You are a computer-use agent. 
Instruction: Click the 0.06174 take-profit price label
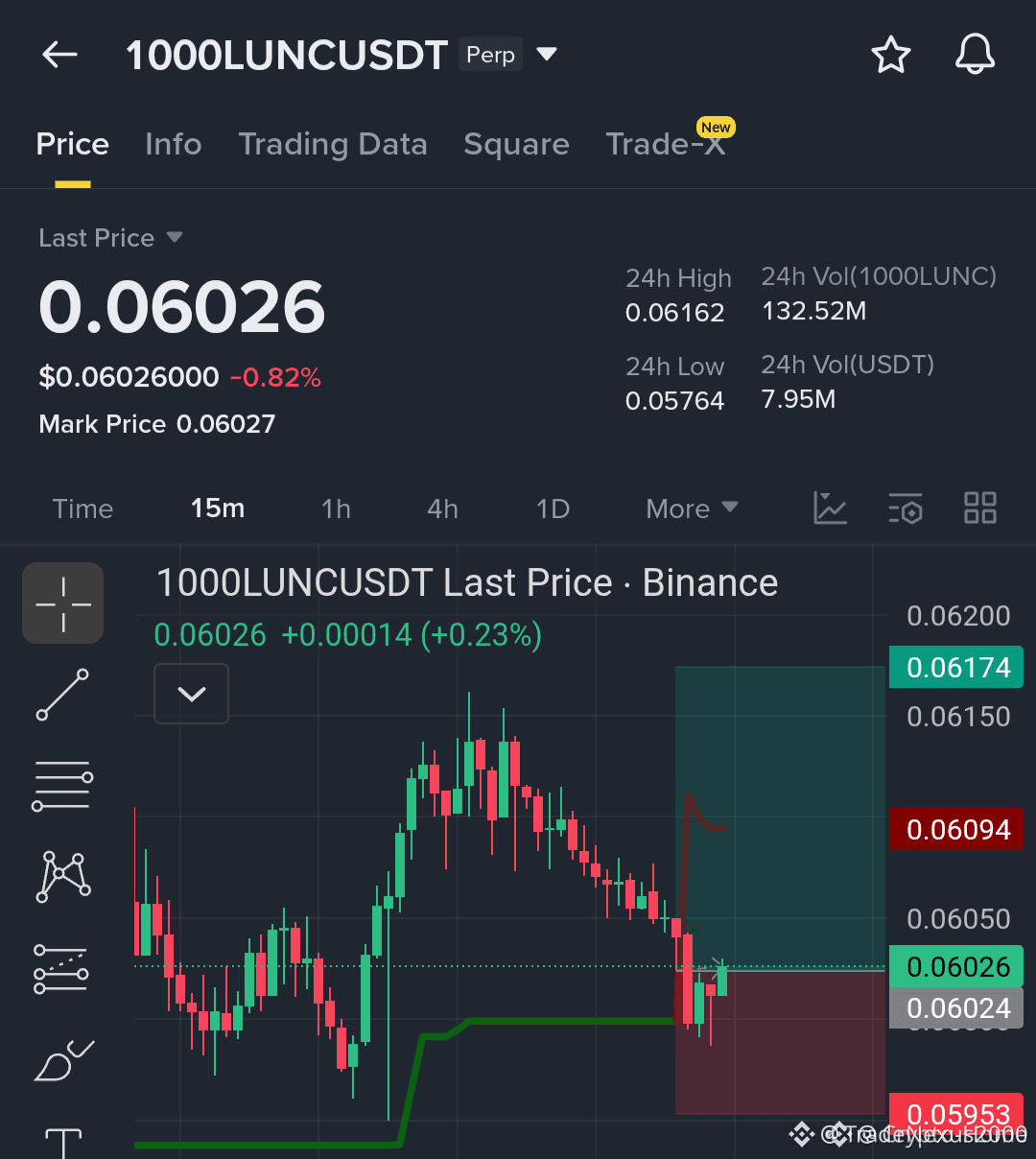[956, 668]
